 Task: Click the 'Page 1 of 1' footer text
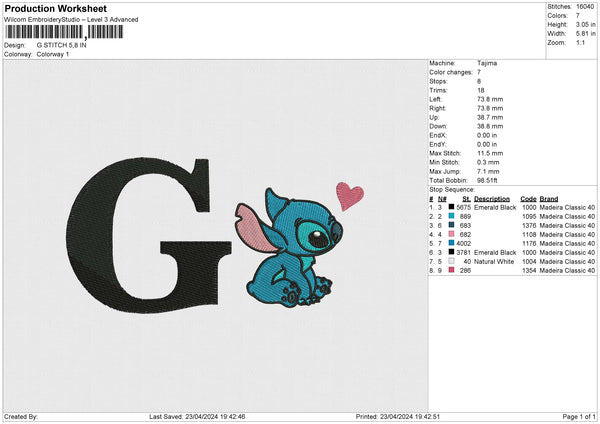[579, 416]
